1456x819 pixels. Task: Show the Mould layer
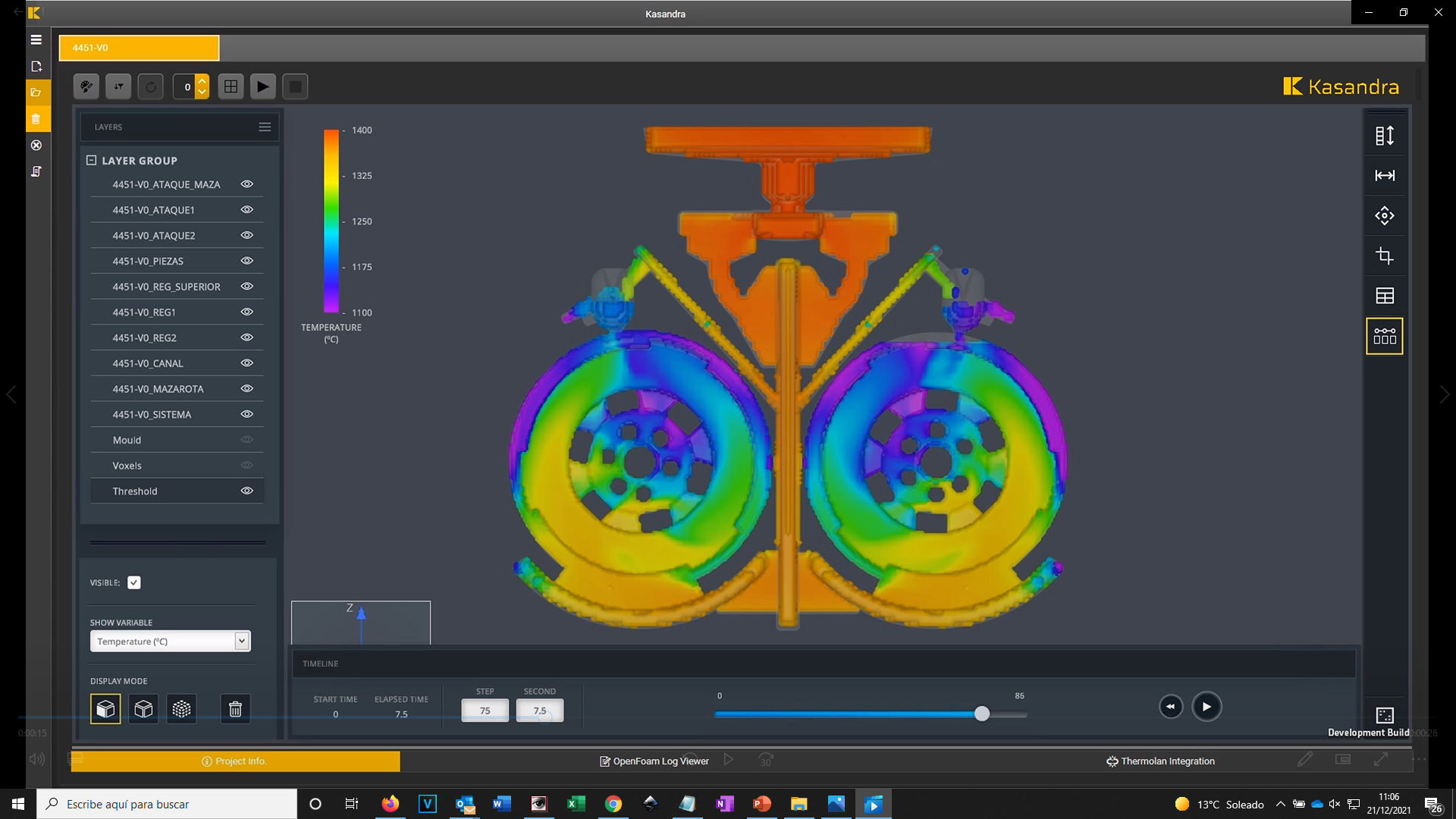(x=246, y=440)
